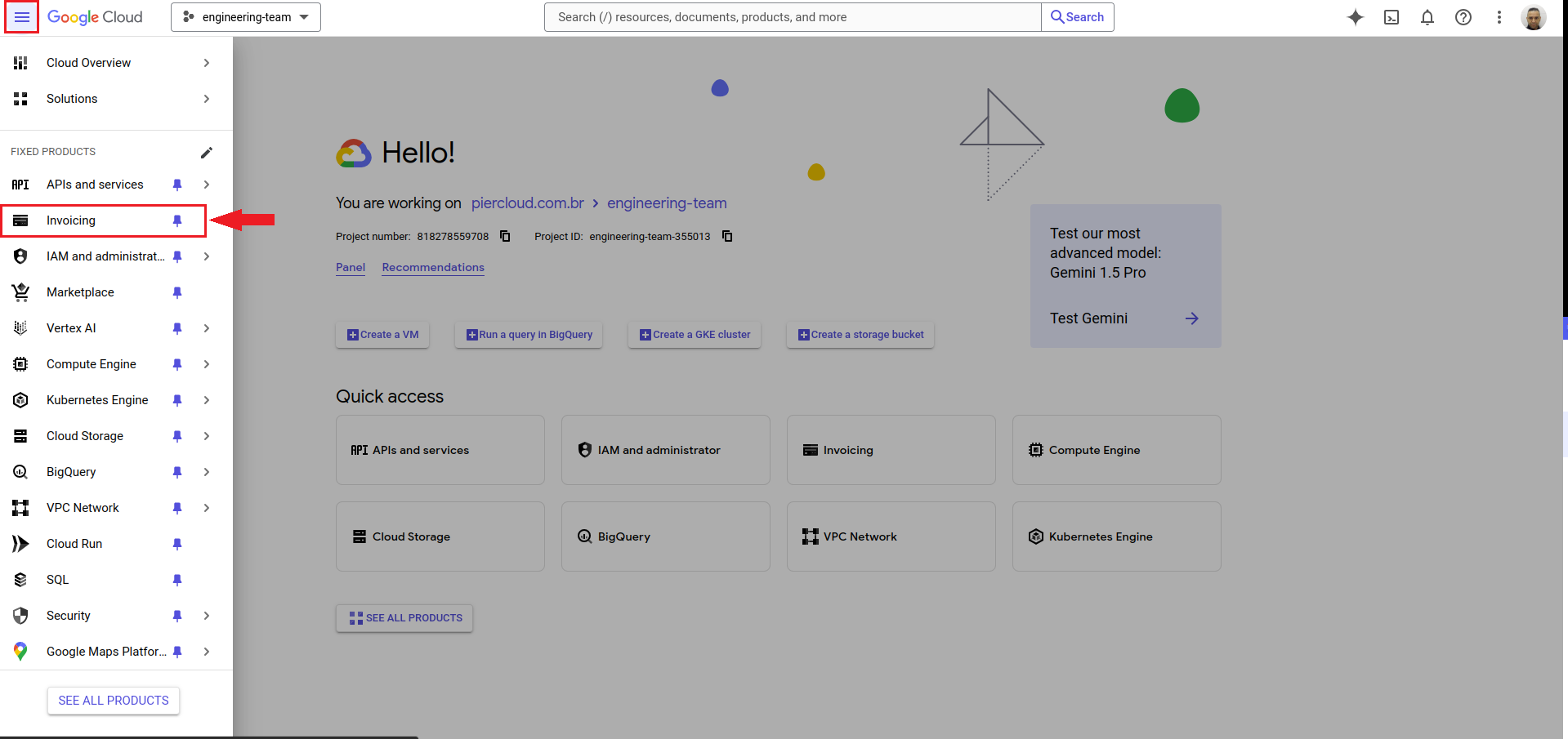Open the help question mark icon
Screen dimensions: 1568x739
click(1463, 17)
